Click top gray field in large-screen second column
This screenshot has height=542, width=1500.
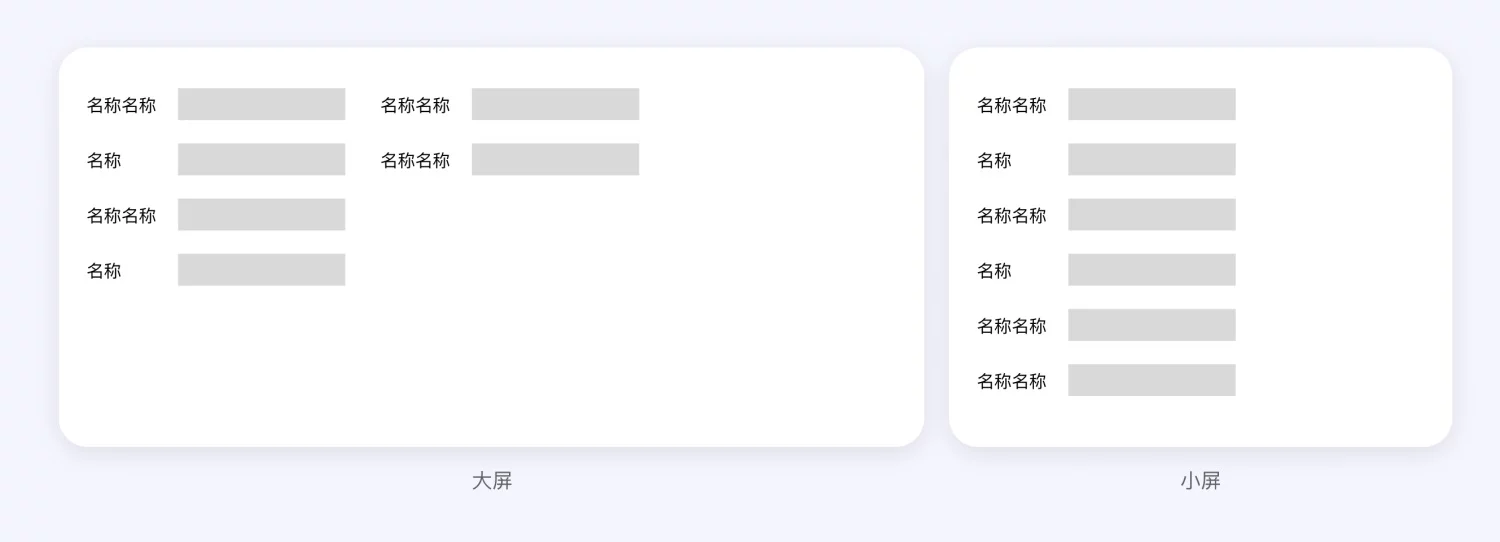555,104
